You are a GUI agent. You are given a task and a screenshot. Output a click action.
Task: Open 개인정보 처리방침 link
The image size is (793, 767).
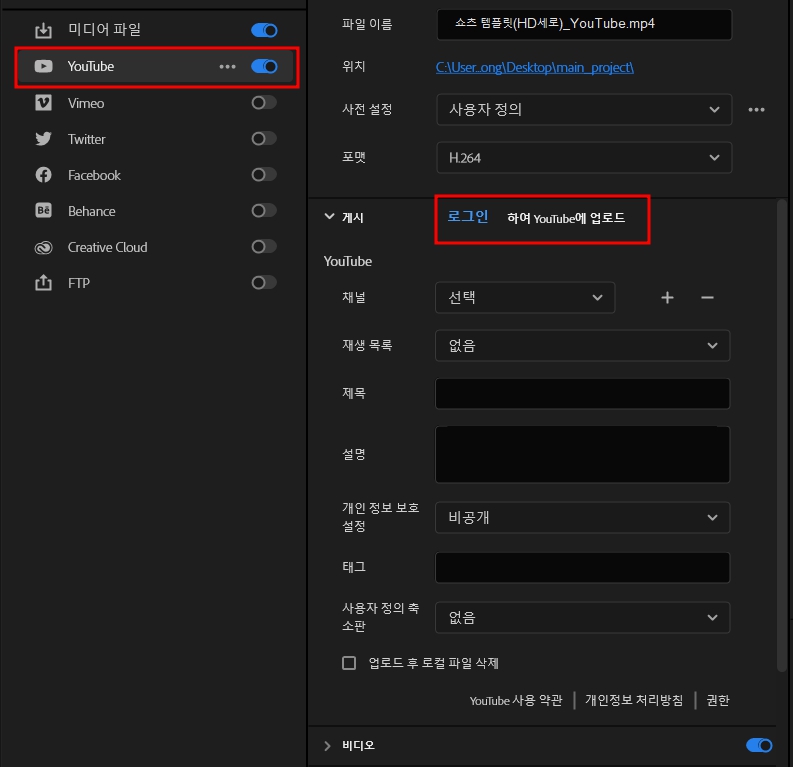[x=634, y=700]
